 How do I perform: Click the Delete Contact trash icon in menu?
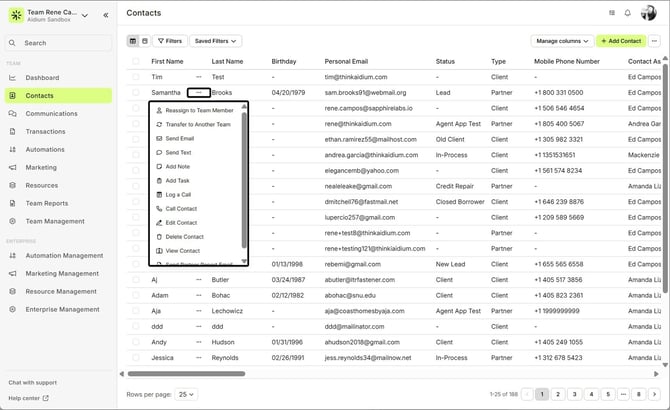pos(159,237)
